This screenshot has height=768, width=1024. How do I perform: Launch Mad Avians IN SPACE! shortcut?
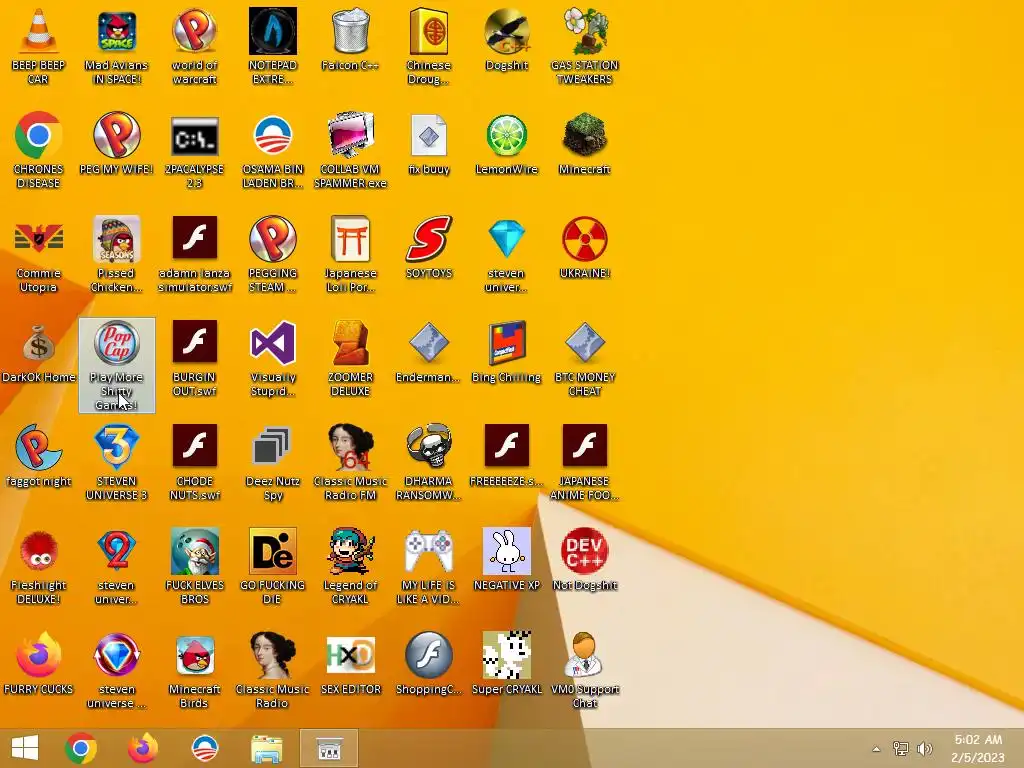pos(116,31)
